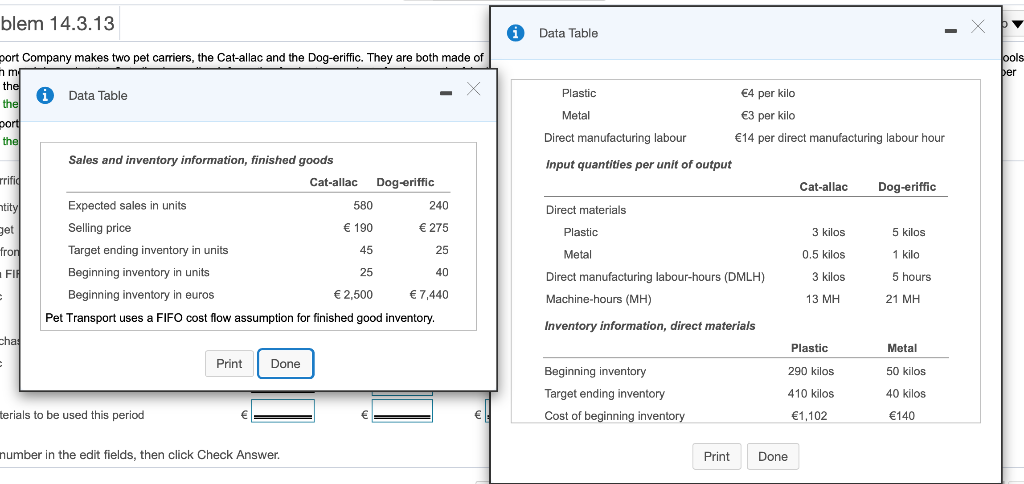
Task: Click 'Sales and inventory information, finished goods' heading
Action: point(200,160)
